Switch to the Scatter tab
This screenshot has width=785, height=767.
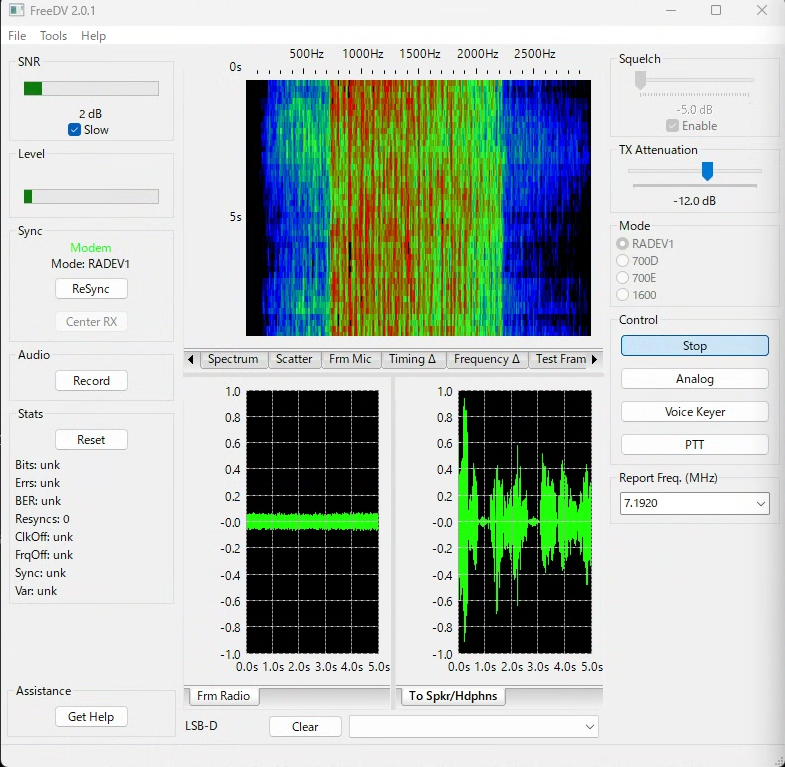294,359
